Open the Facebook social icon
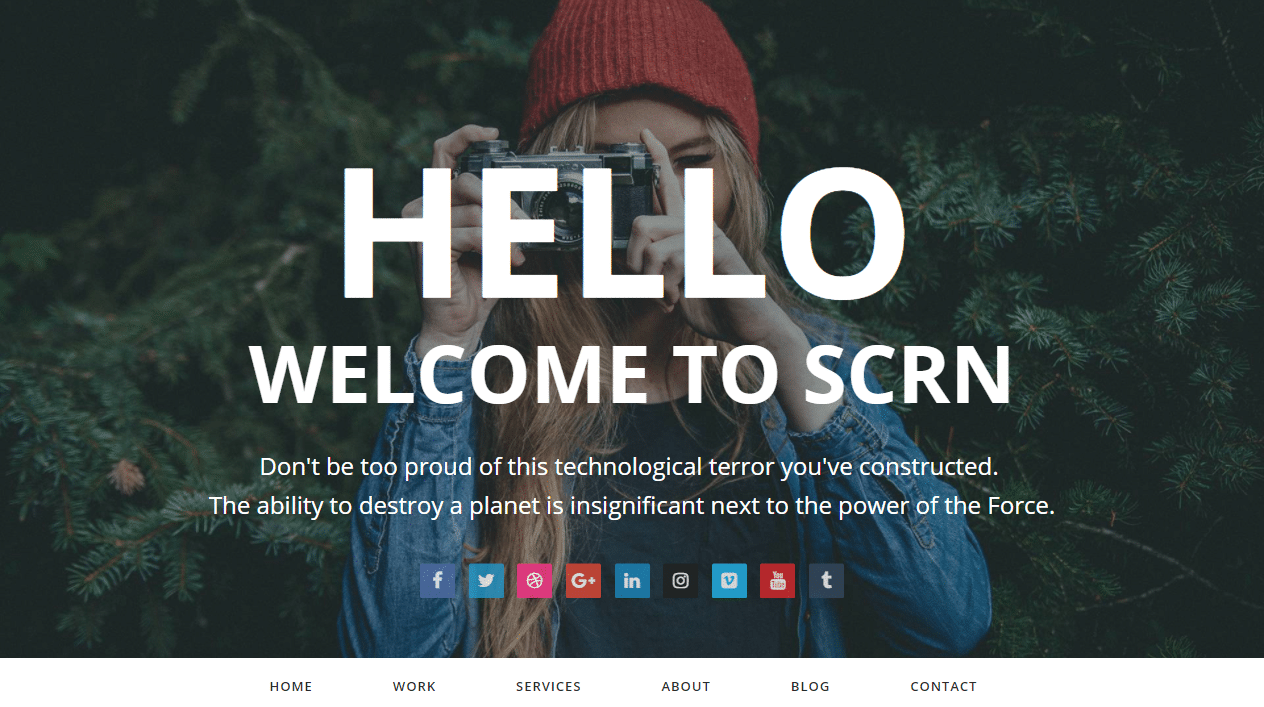Viewport: 1264px width, 707px height. pyautogui.click(x=437, y=581)
